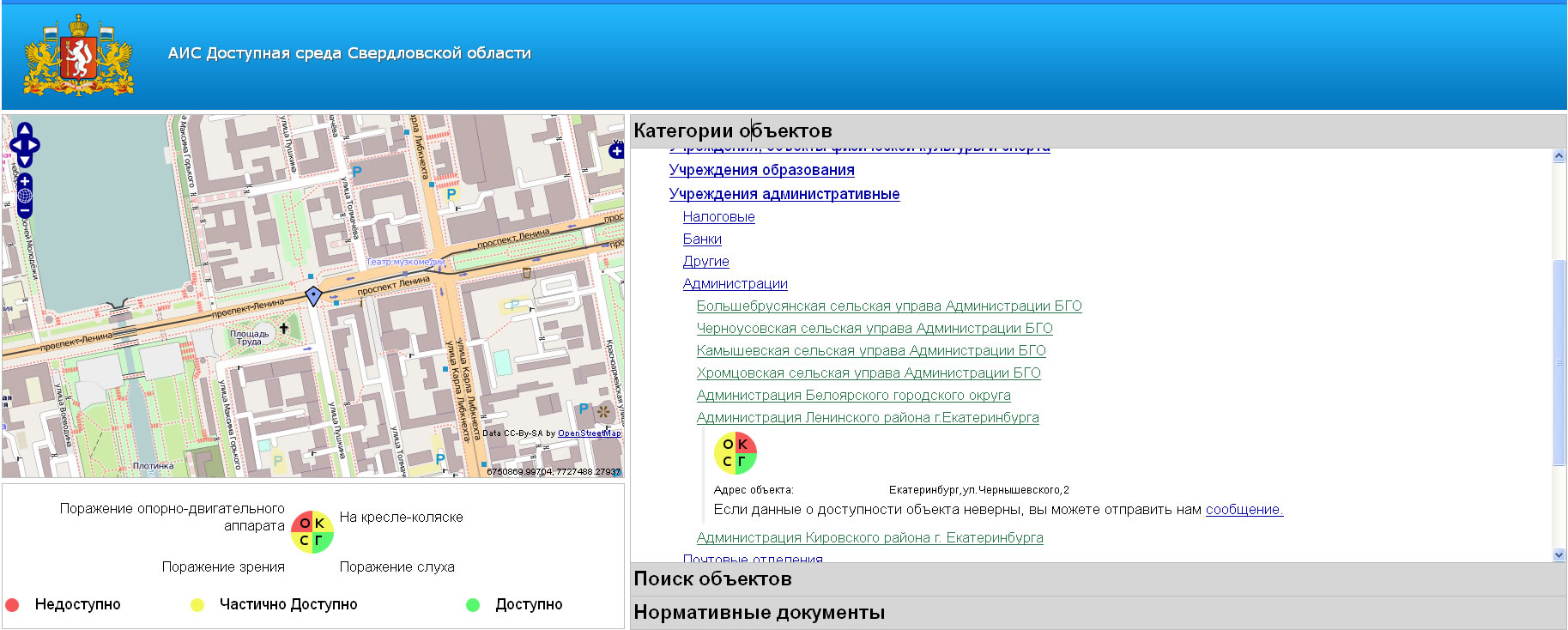Click the red Недоступно legend dot

pyautogui.click(x=12, y=604)
